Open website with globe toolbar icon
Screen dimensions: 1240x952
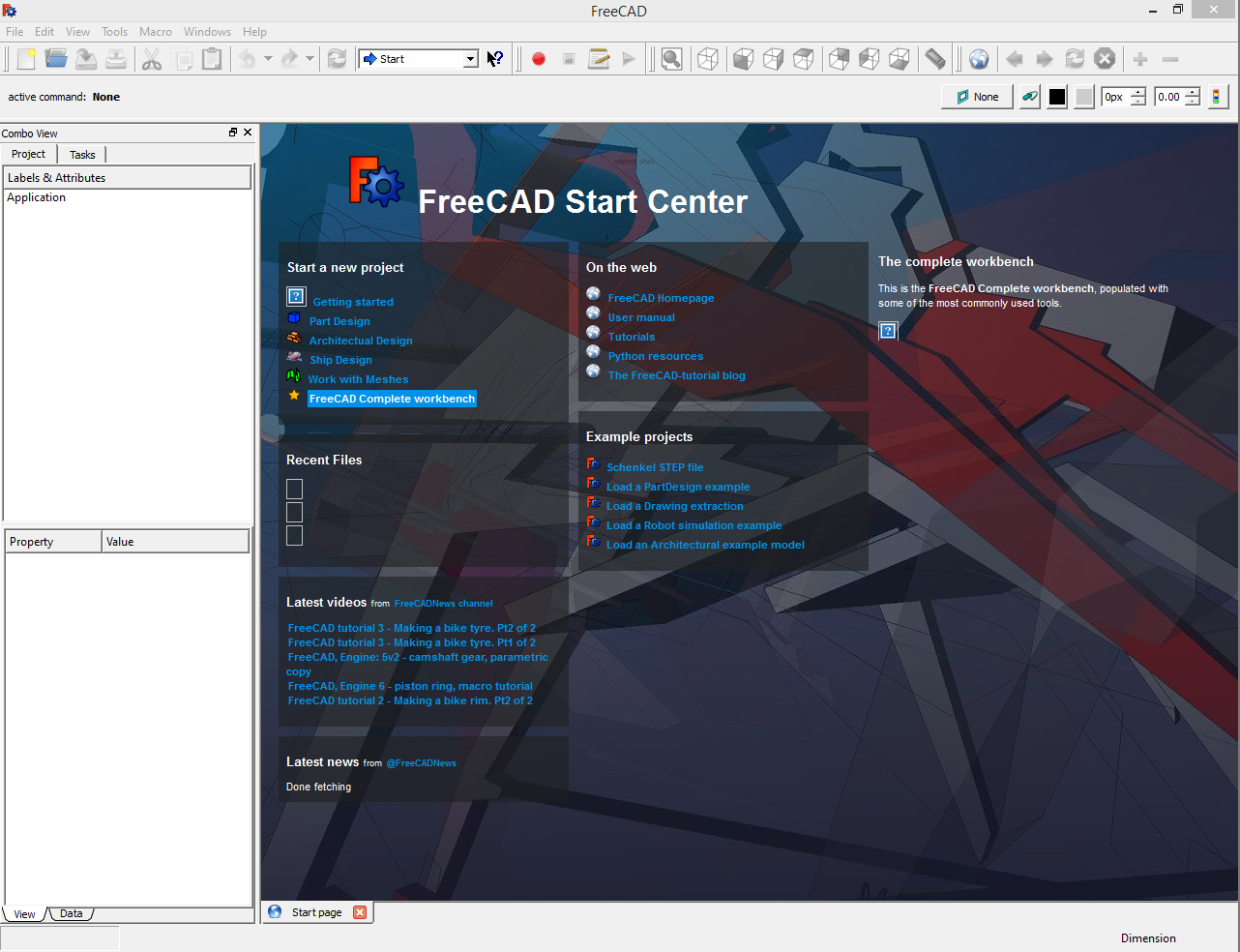click(979, 59)
